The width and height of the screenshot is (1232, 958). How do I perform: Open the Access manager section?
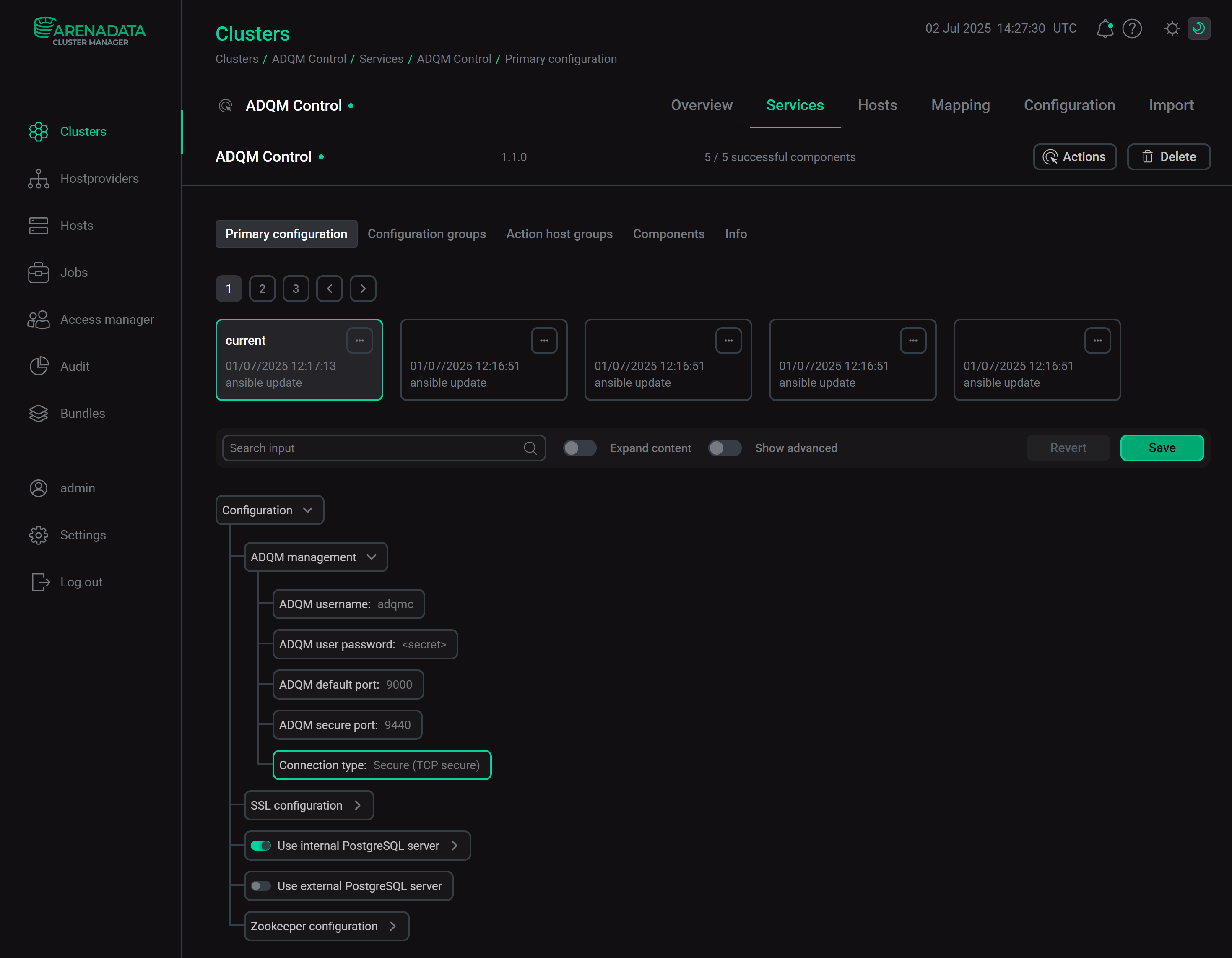point(107,319)
